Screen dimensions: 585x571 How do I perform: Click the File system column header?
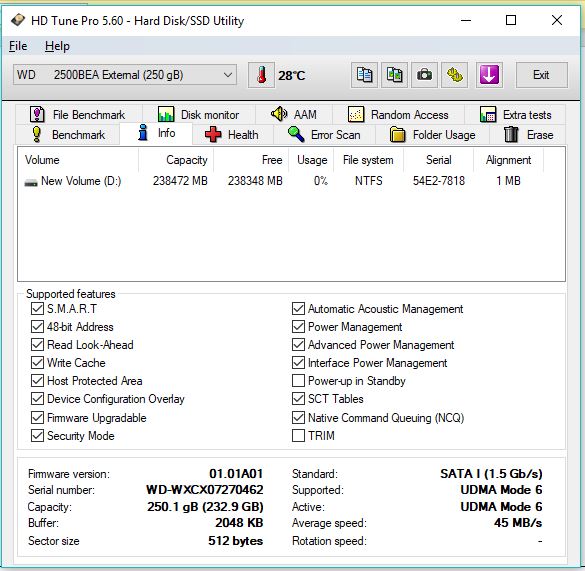[368, 160]
